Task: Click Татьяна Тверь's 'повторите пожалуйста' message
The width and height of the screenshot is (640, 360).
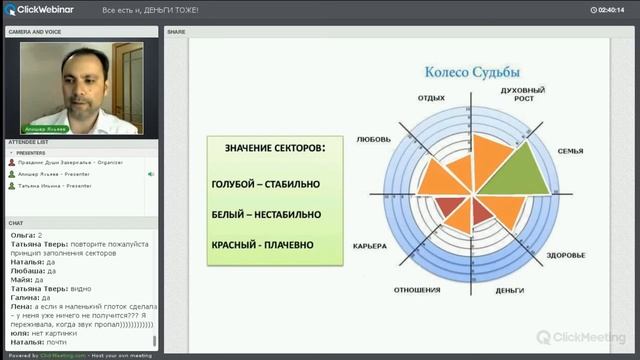Action: click(80, 249)
